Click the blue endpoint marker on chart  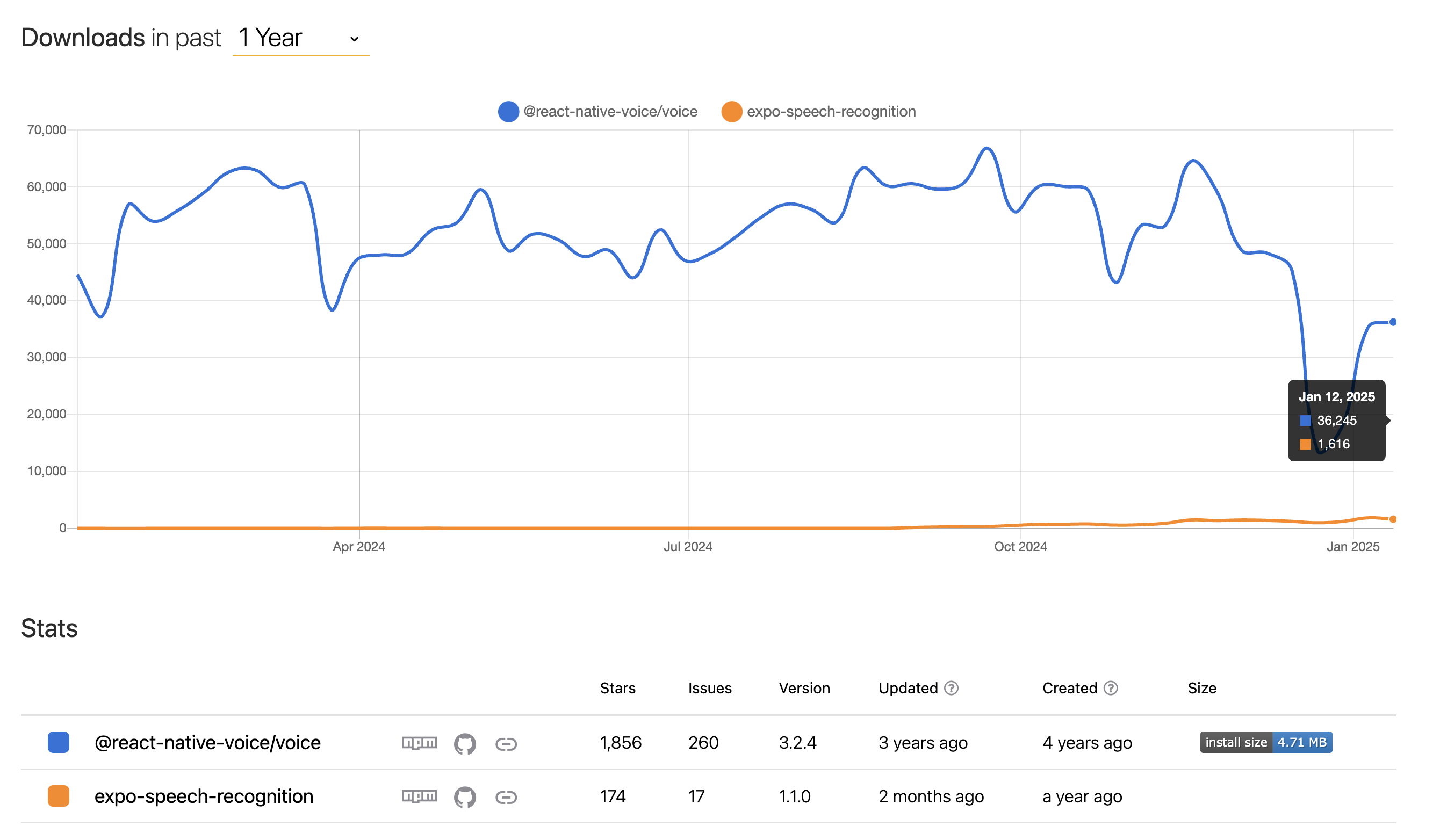[1393, 322]
